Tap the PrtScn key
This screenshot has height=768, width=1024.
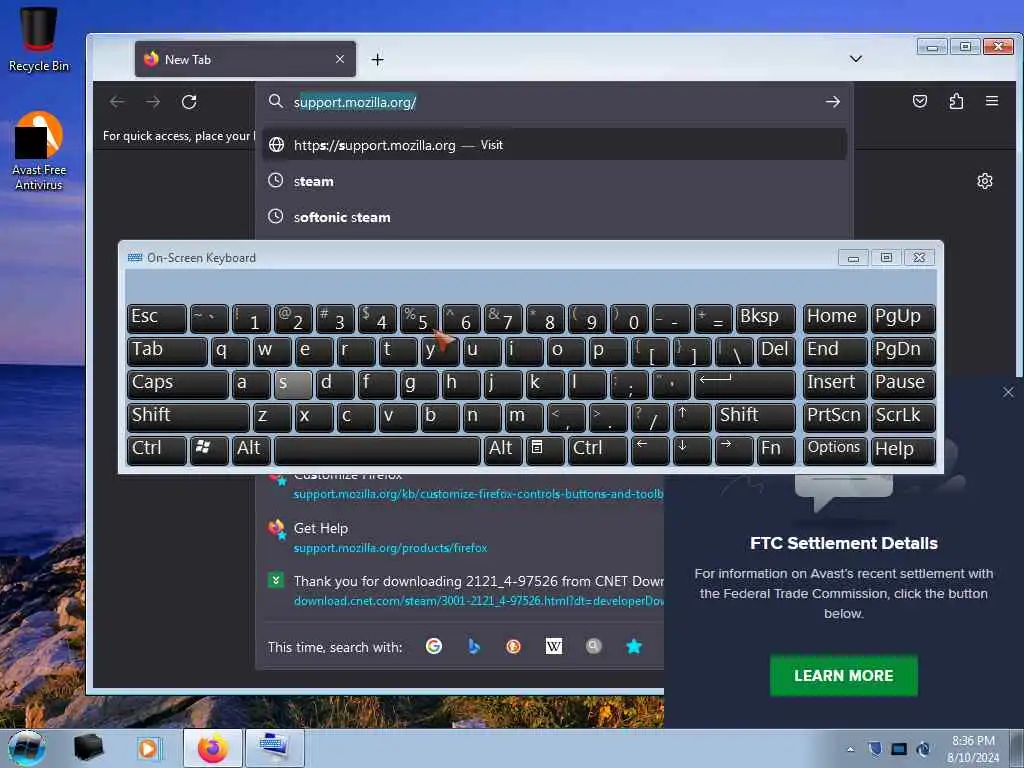coord(835,417)
